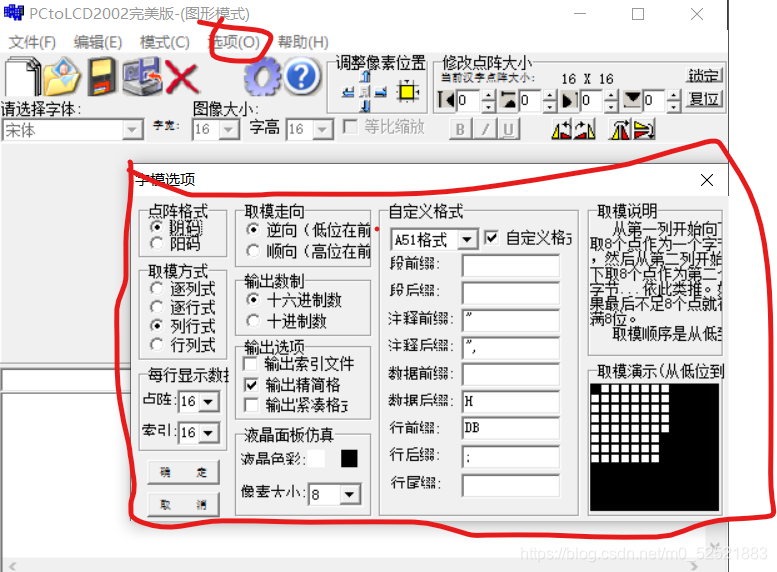Open the 字高 height dropdown
This screenshot has height=572, width=777.
pos(323,130)
